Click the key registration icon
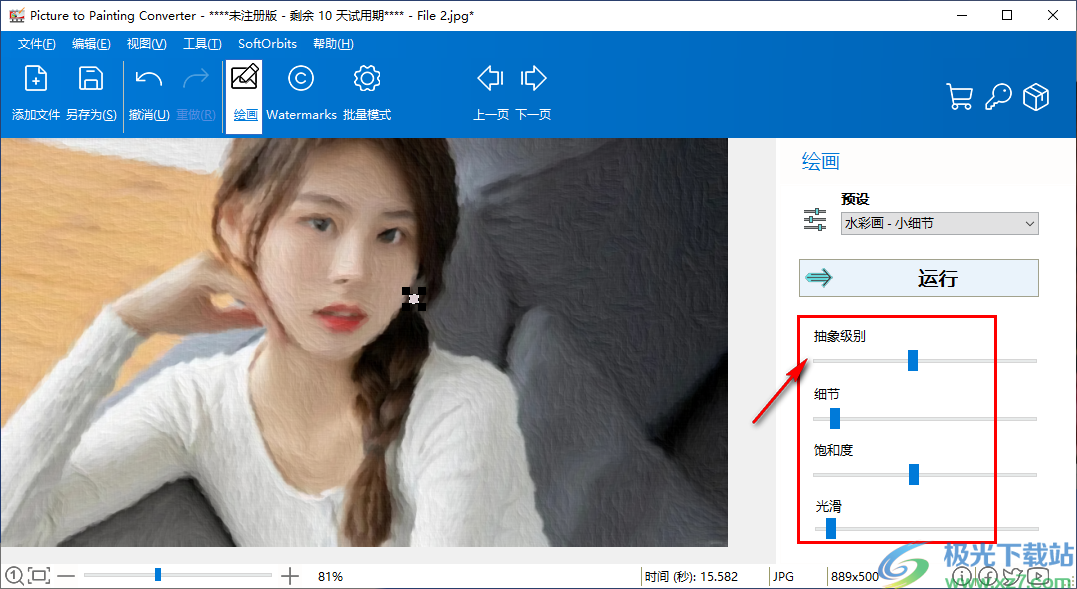1077x589 pixels. coord(998,97)
